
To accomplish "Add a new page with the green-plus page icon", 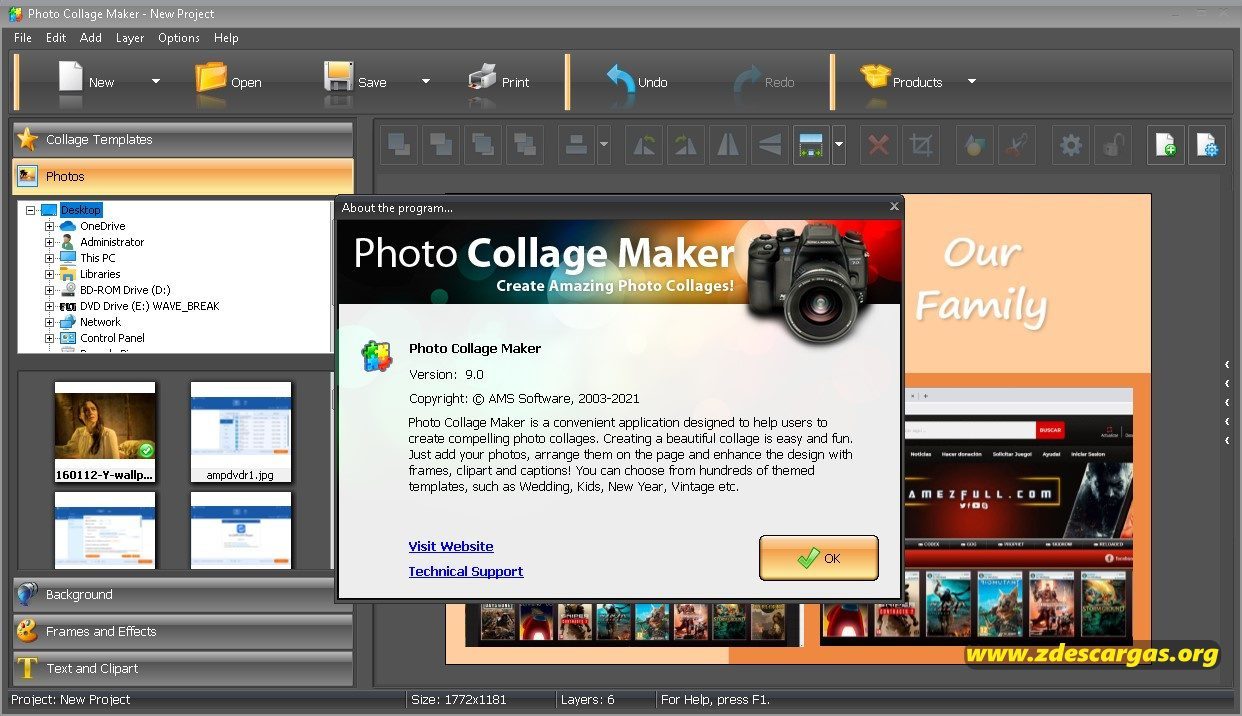I will click(x=1165, y=146).
